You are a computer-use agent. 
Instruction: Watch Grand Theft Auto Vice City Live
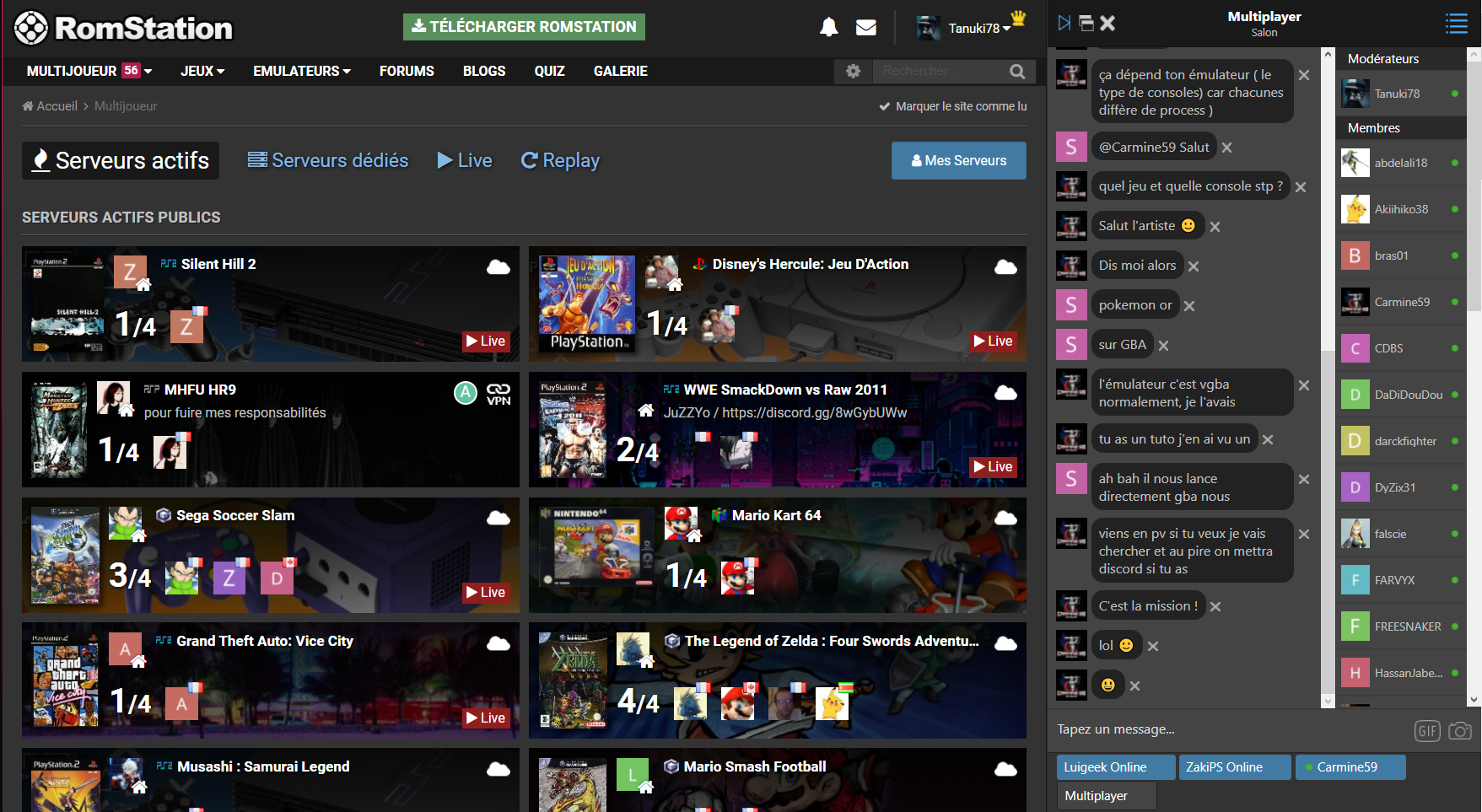coord(486,718)
